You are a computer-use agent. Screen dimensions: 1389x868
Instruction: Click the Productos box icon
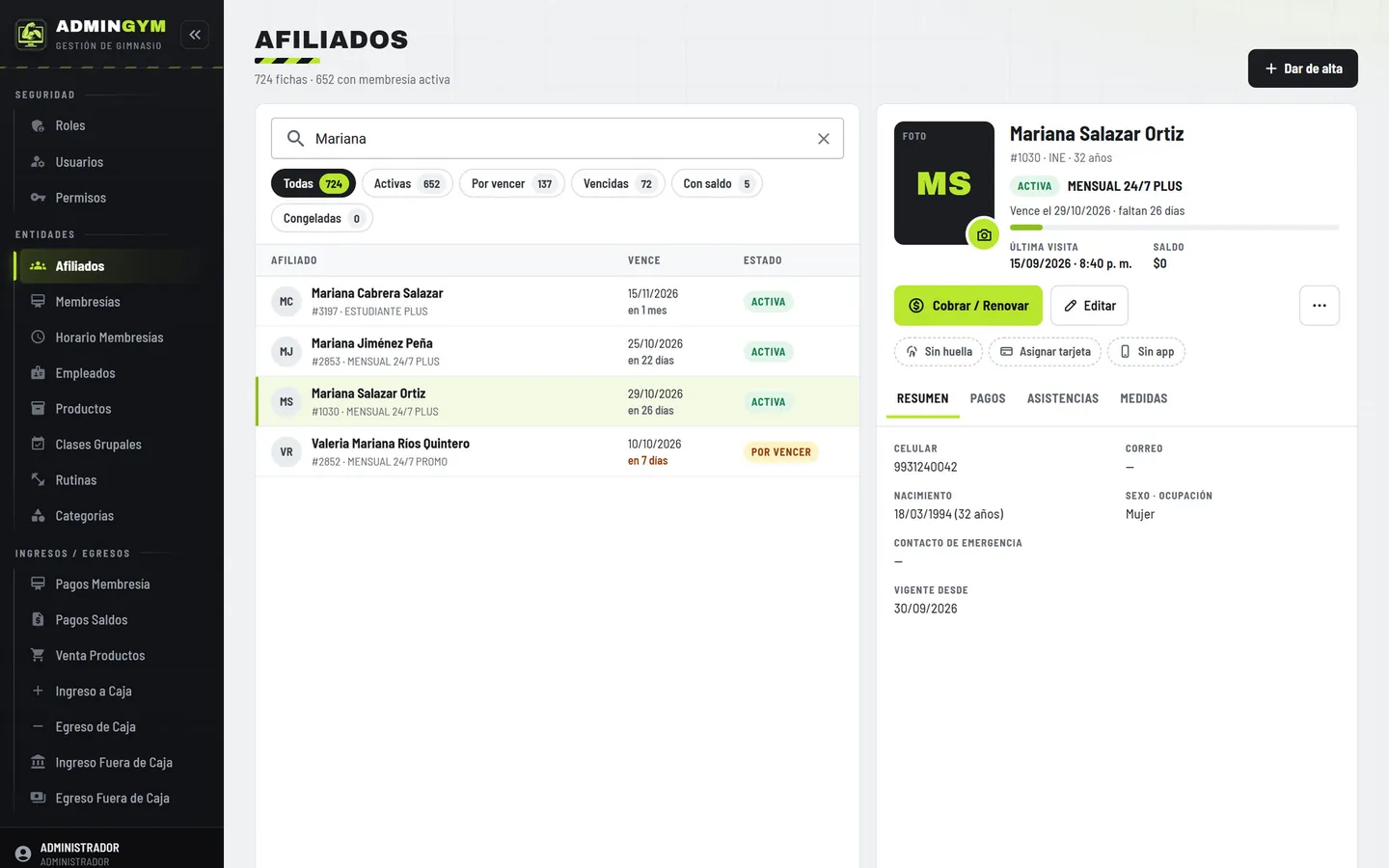[x=38, y=409]
